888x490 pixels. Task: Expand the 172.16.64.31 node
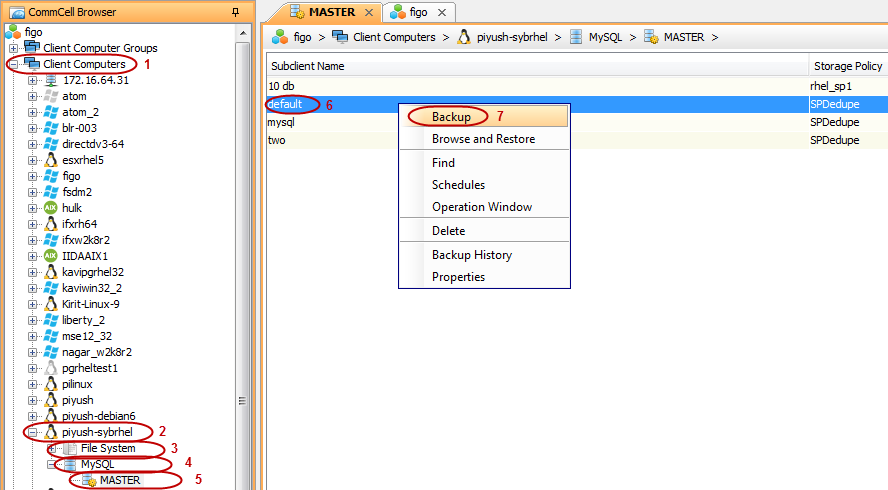tap(33, 80)
